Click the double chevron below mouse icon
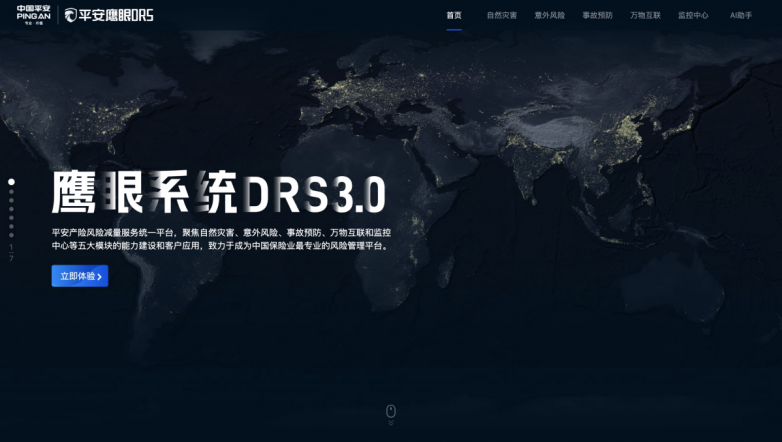 tap(391, 424)
